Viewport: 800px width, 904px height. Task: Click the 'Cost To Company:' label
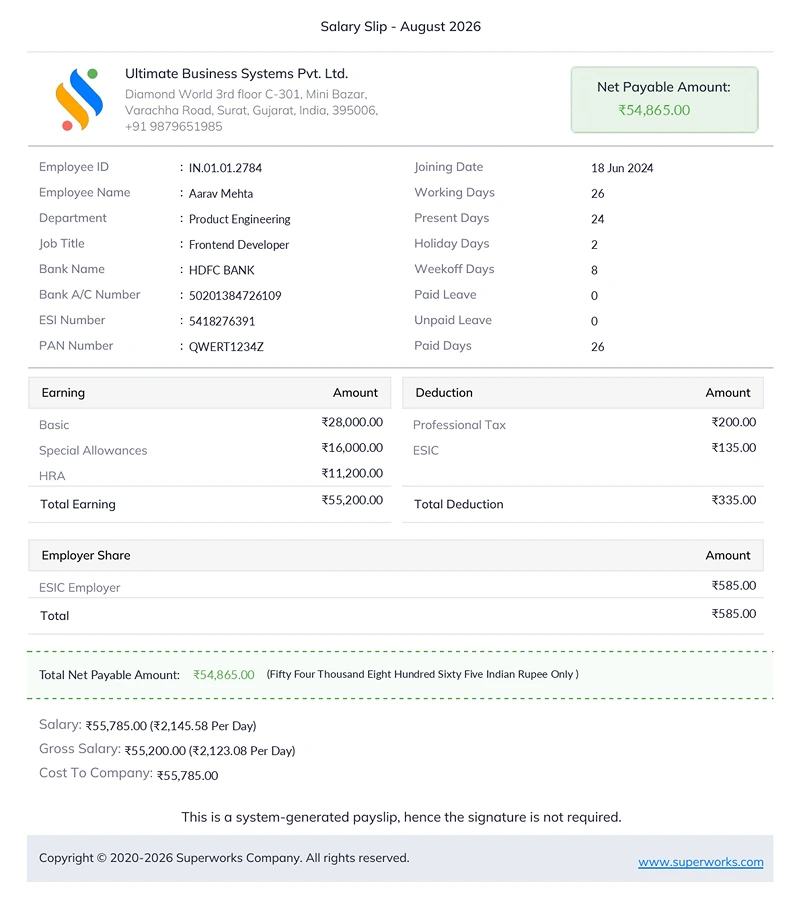pos(96,773)
